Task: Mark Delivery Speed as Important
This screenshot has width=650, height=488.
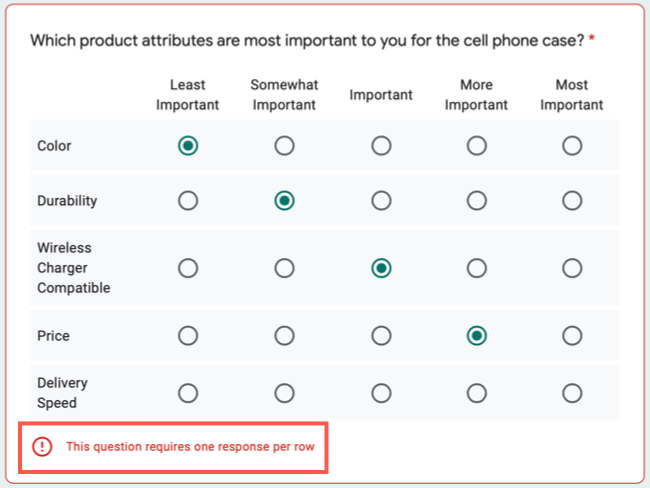Action: (x=381, y=393)
